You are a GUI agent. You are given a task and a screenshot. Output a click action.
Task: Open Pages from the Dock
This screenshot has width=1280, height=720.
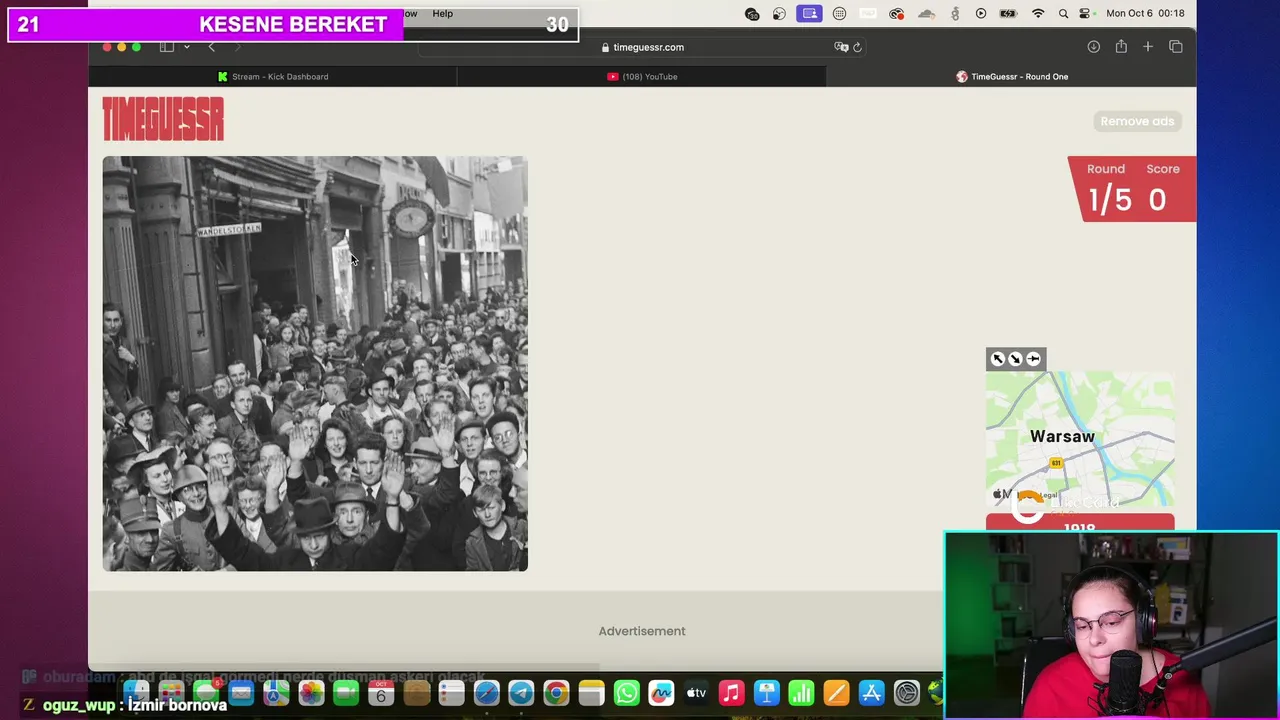tap(836, 693)
